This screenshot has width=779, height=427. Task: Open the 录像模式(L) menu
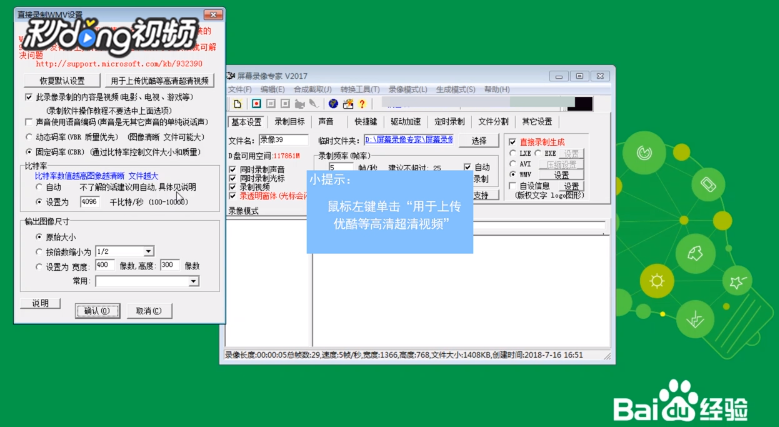[x=408, y=89]
